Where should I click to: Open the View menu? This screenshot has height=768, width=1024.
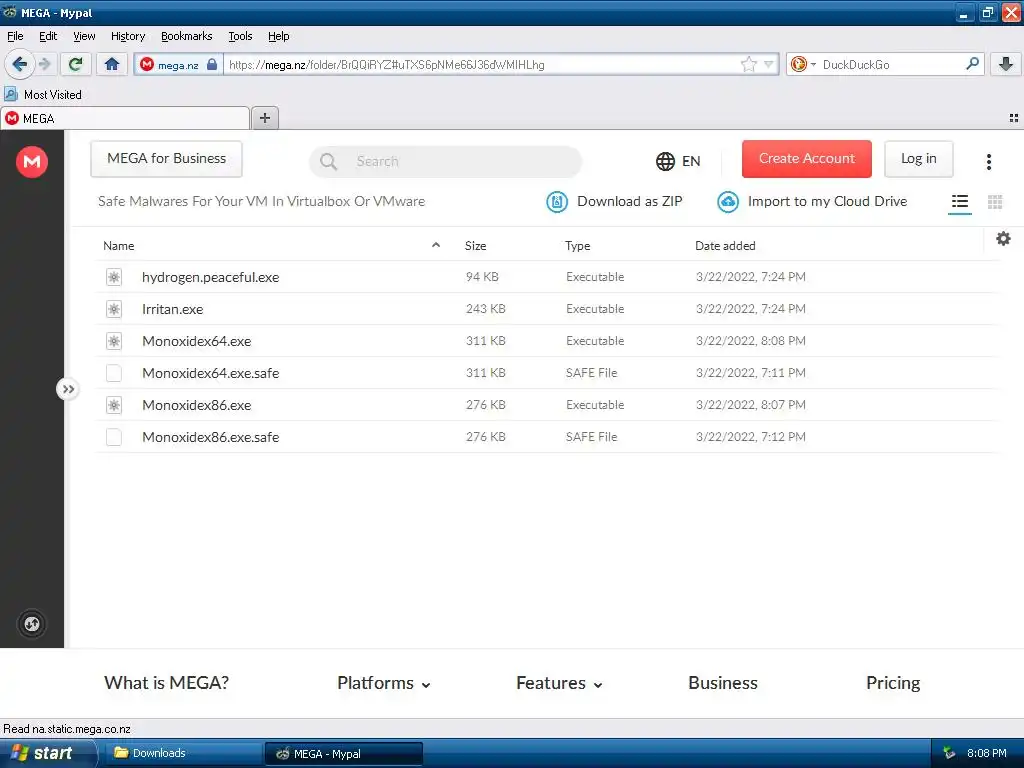point(84,36)
